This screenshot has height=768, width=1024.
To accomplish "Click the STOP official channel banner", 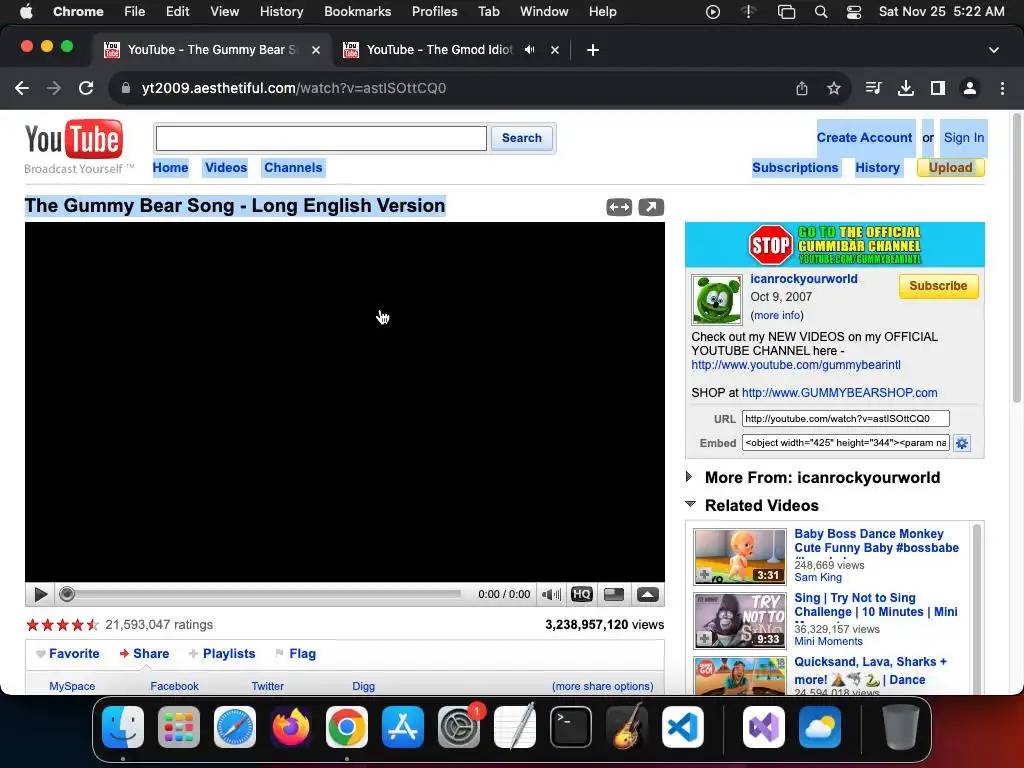I will pyautogui.click(x=835, y=244).
